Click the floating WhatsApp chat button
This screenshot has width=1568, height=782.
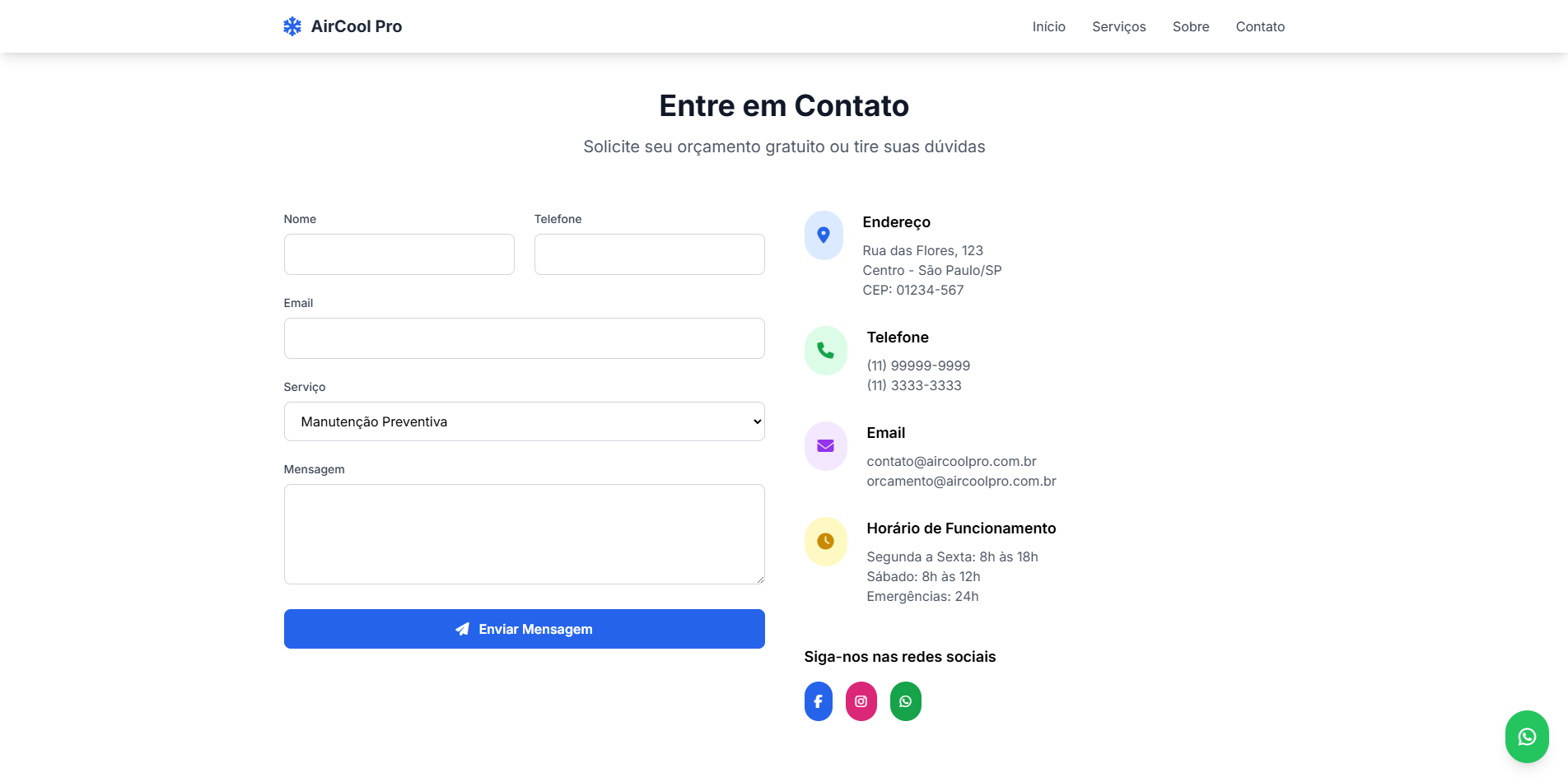[1527, 737]
